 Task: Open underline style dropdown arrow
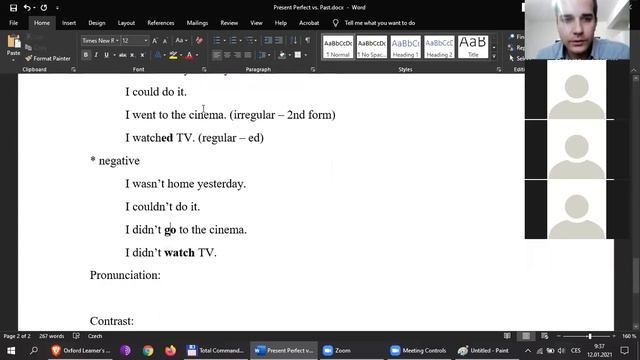[x=115, y=55]
